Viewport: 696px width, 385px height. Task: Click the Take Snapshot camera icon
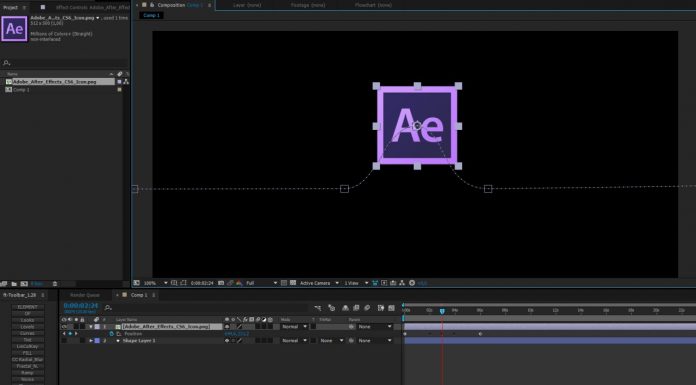pos(221,283)
